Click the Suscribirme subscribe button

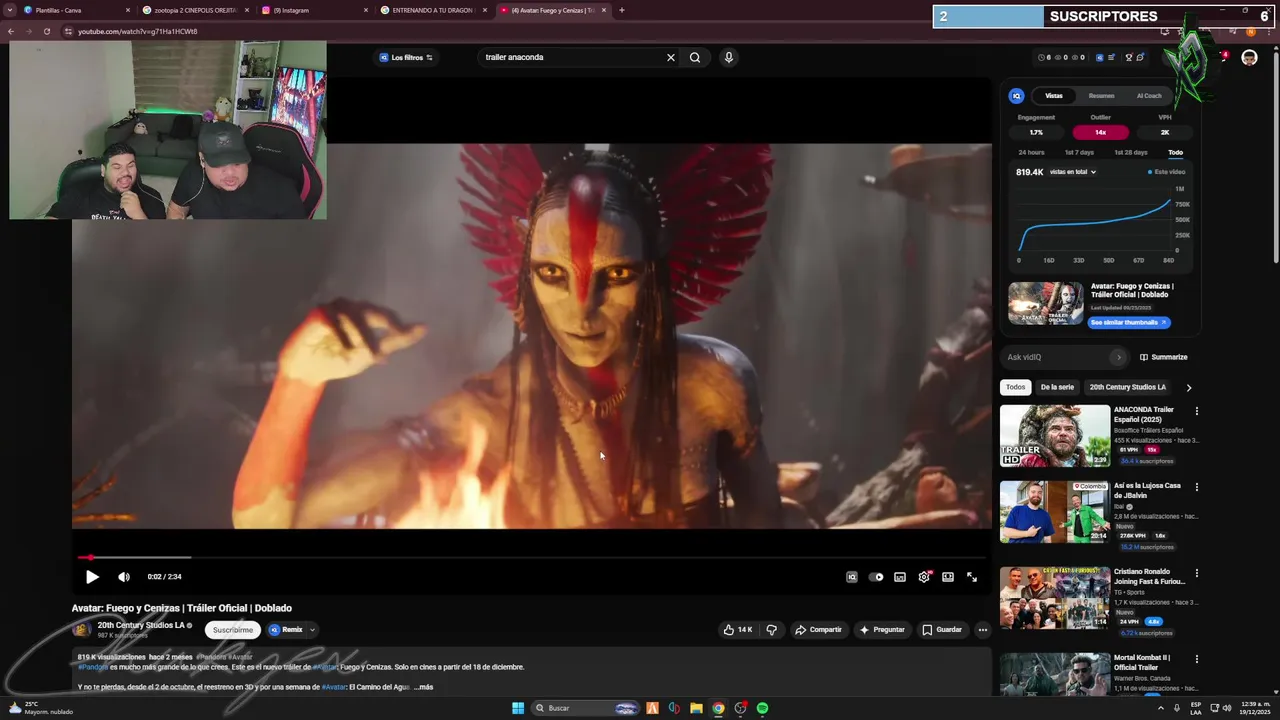tap(233, 630)
